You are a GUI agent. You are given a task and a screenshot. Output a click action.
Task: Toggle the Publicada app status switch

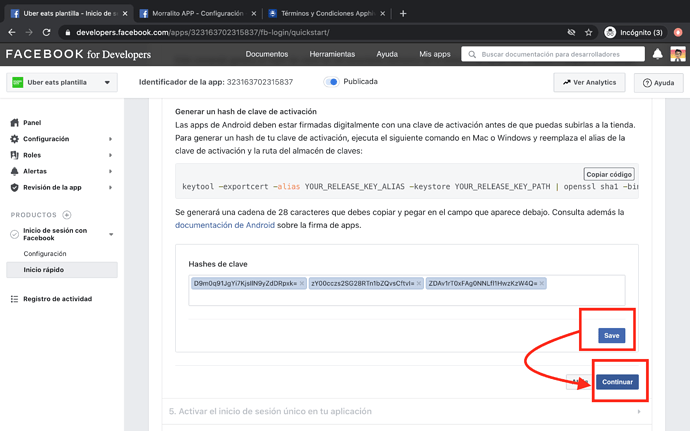[331, 82]
